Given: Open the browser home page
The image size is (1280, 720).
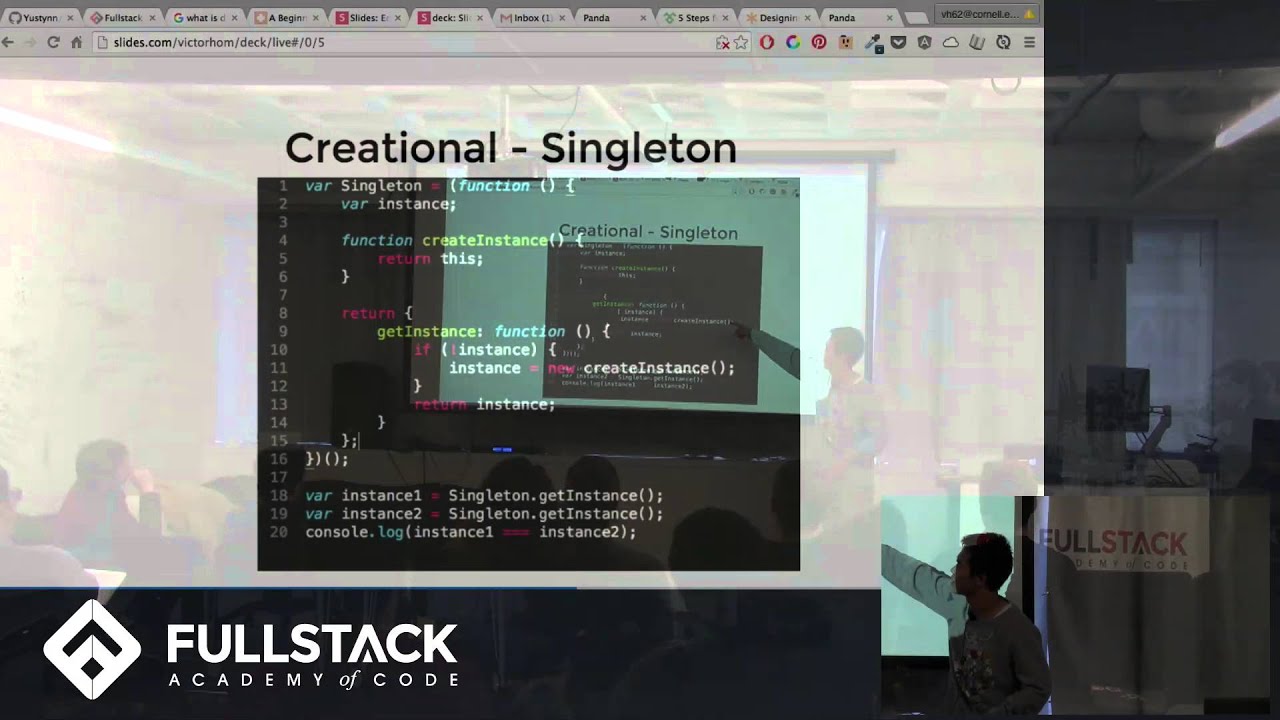Looking at the screenshot, I should (76, 42).
